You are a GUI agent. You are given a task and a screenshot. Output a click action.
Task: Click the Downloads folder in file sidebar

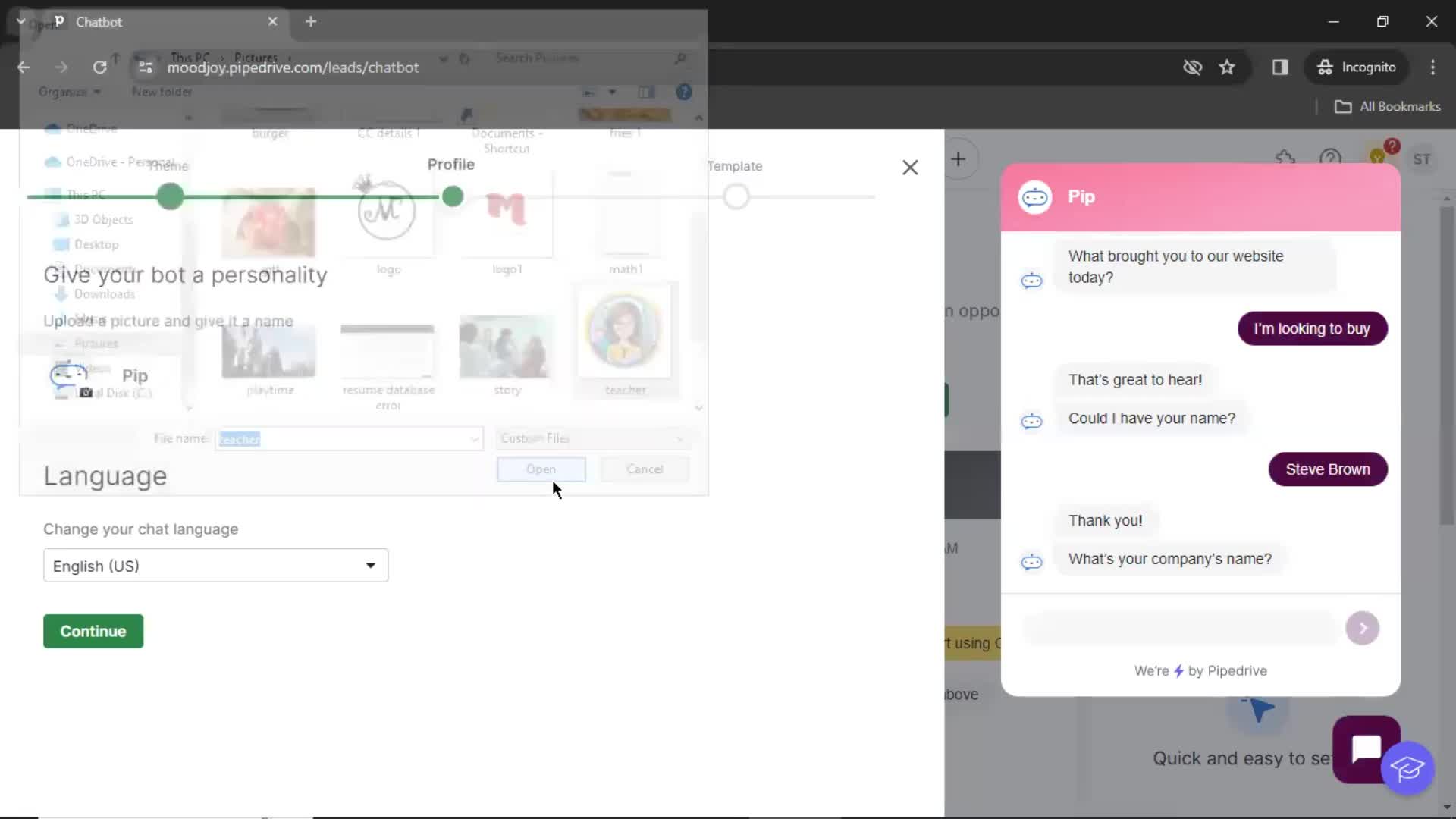(103, 294)
